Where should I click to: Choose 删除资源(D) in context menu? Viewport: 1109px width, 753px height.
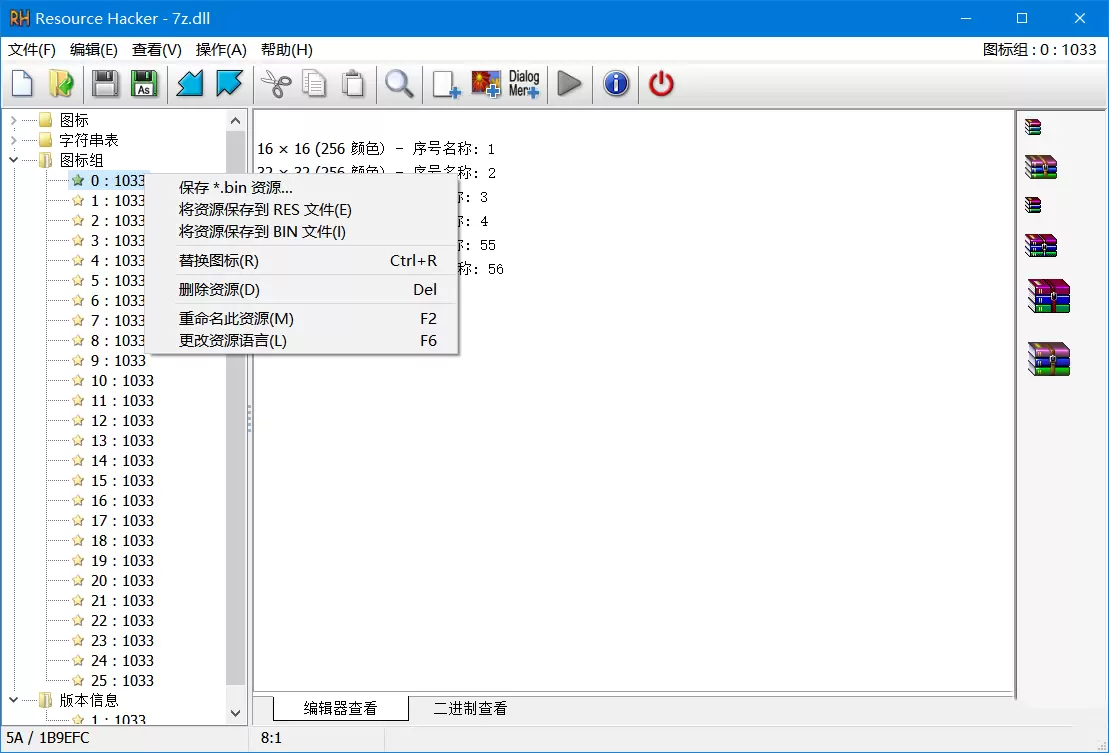coord(302,289)
